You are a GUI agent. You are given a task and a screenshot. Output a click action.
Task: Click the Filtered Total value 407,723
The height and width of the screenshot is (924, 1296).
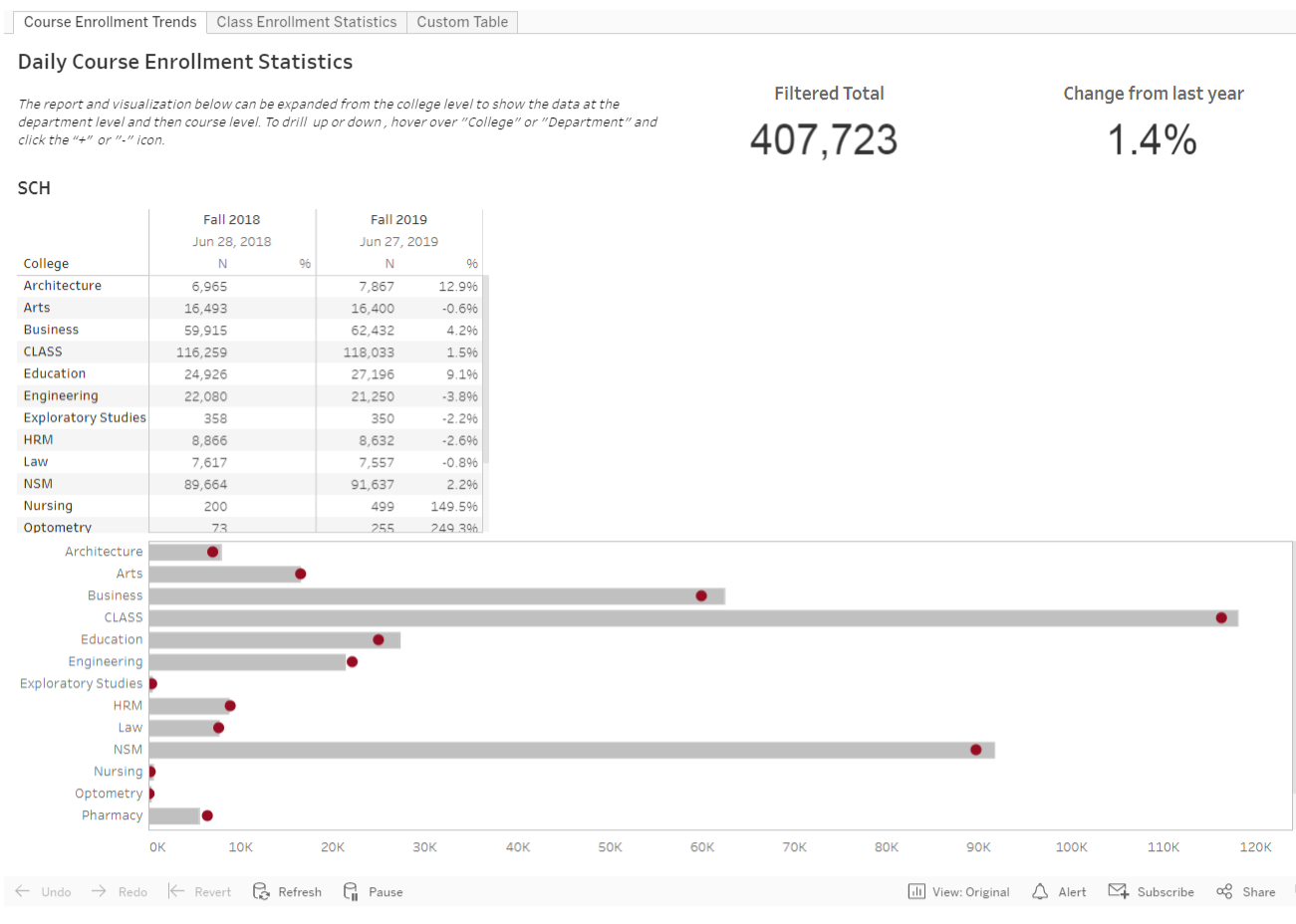[x=824, y=139]
